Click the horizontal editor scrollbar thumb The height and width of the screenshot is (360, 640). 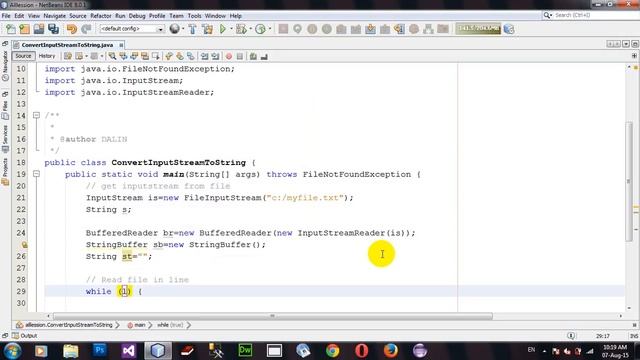coord(273,316)
